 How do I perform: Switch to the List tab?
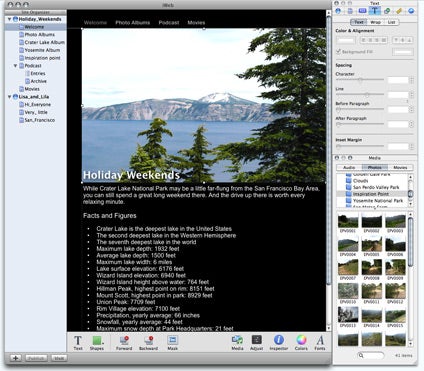391,22
